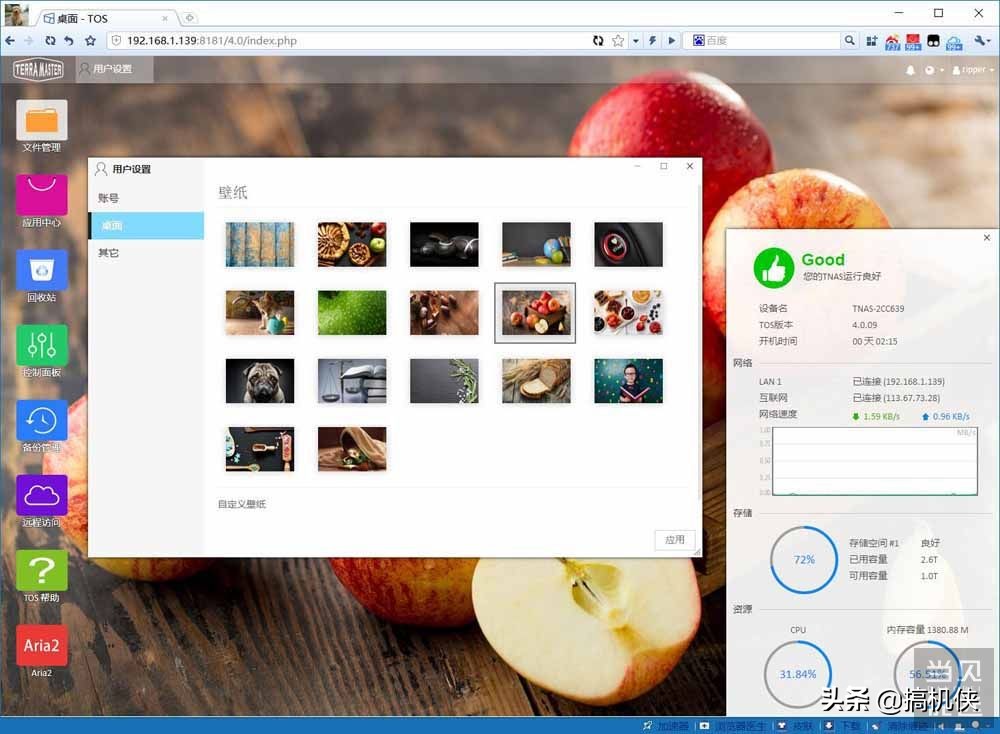Viewport: 1000px width, 734px height.
Task: Click the browser address bar
Action: pos(350,41)
